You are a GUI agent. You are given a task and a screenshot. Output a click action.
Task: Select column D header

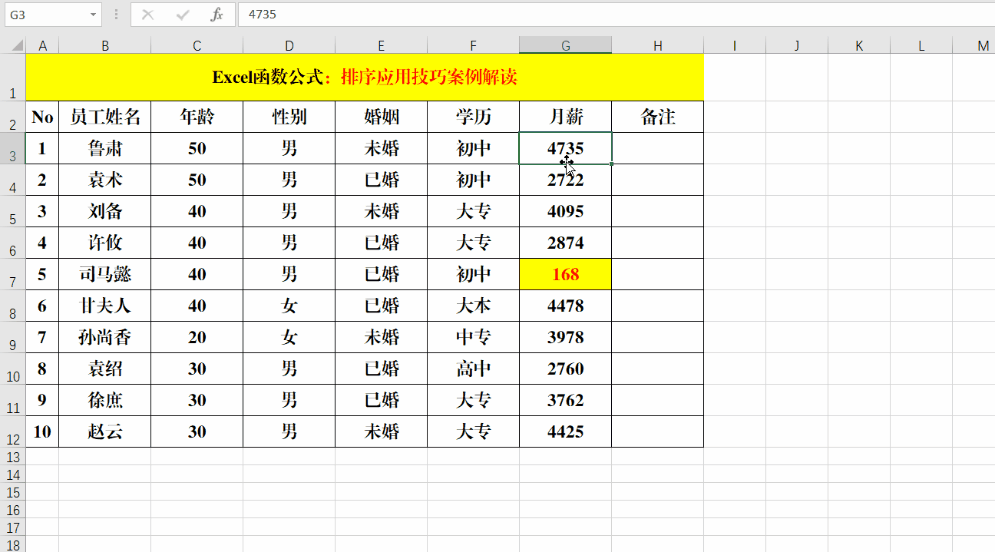coord(289,46)
